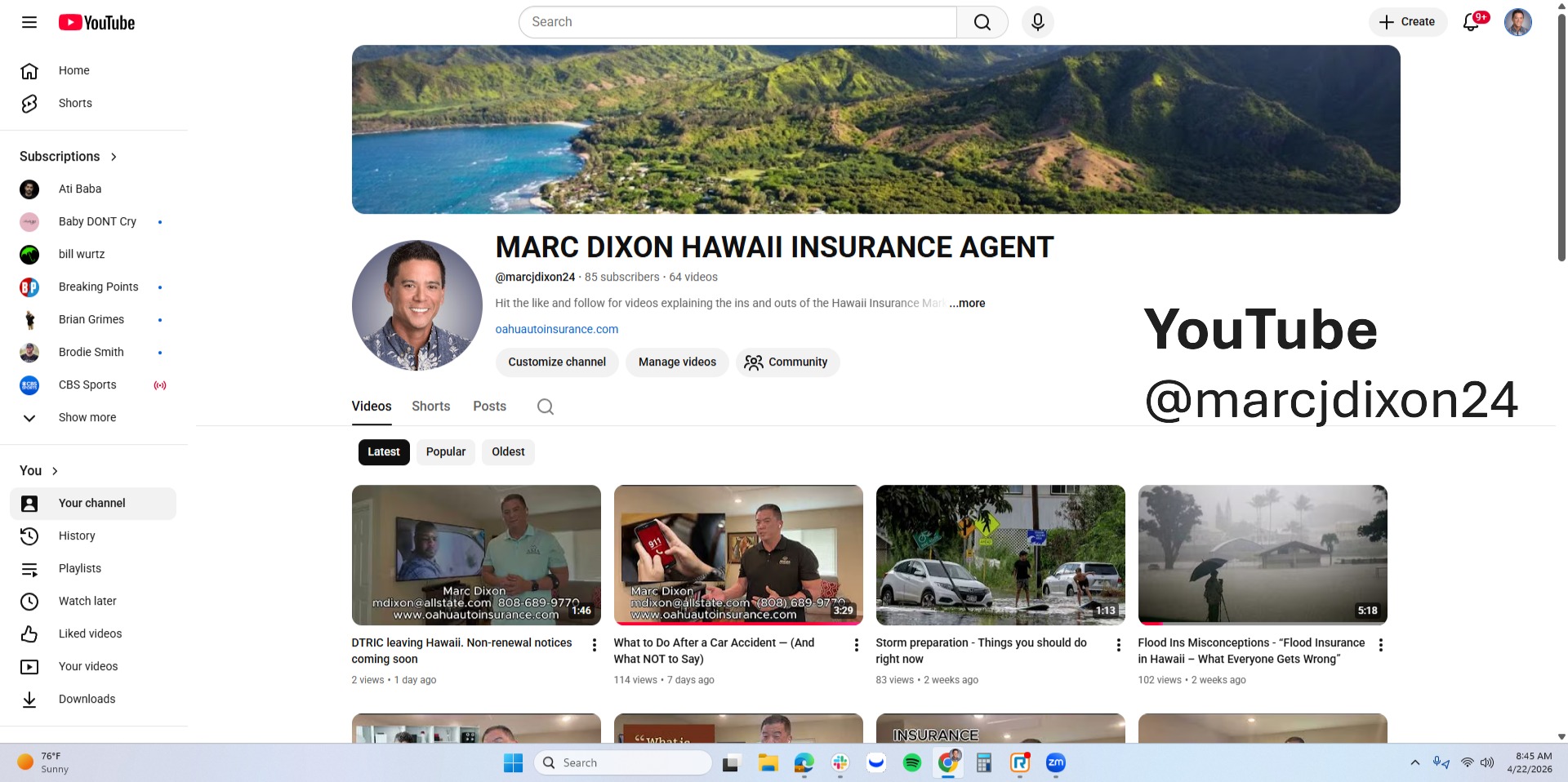Switch to the Shorts tab
The image size is (1568, 782).
(431, 407)
